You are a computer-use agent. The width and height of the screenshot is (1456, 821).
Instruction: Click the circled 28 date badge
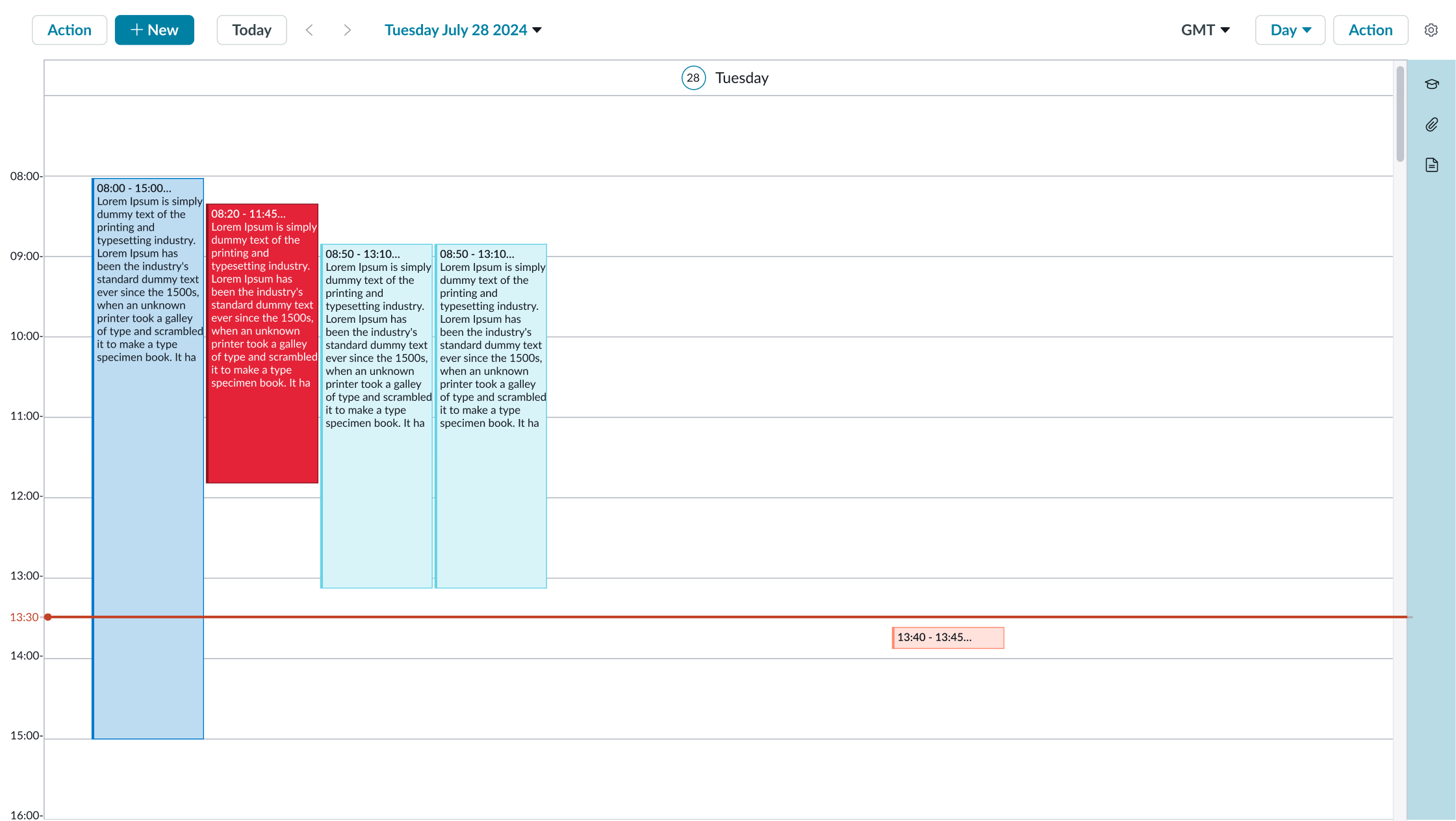tap(693, 77)
